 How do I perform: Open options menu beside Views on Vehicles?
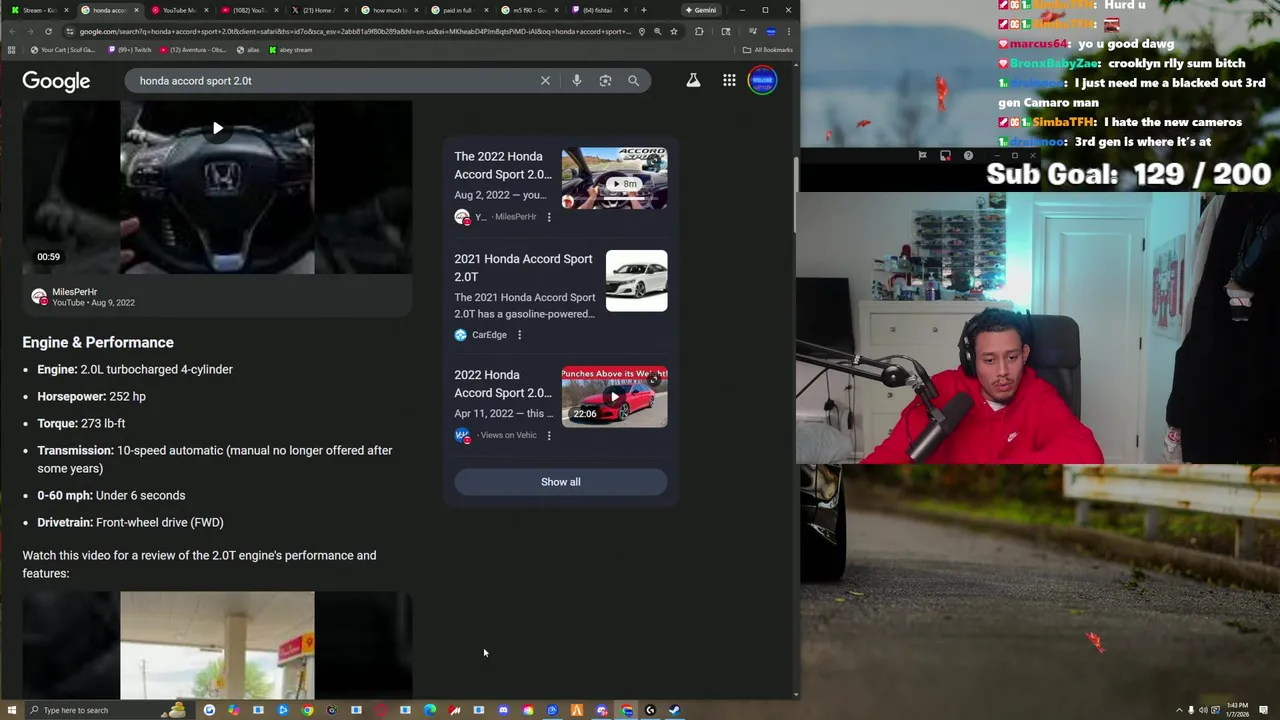[548, 435]
